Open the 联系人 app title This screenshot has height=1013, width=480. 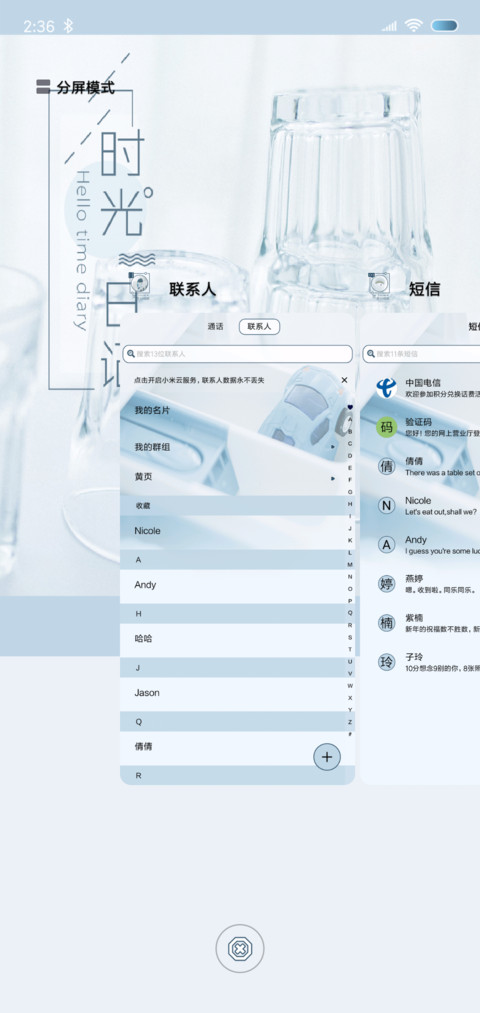(x=193, y=289)
